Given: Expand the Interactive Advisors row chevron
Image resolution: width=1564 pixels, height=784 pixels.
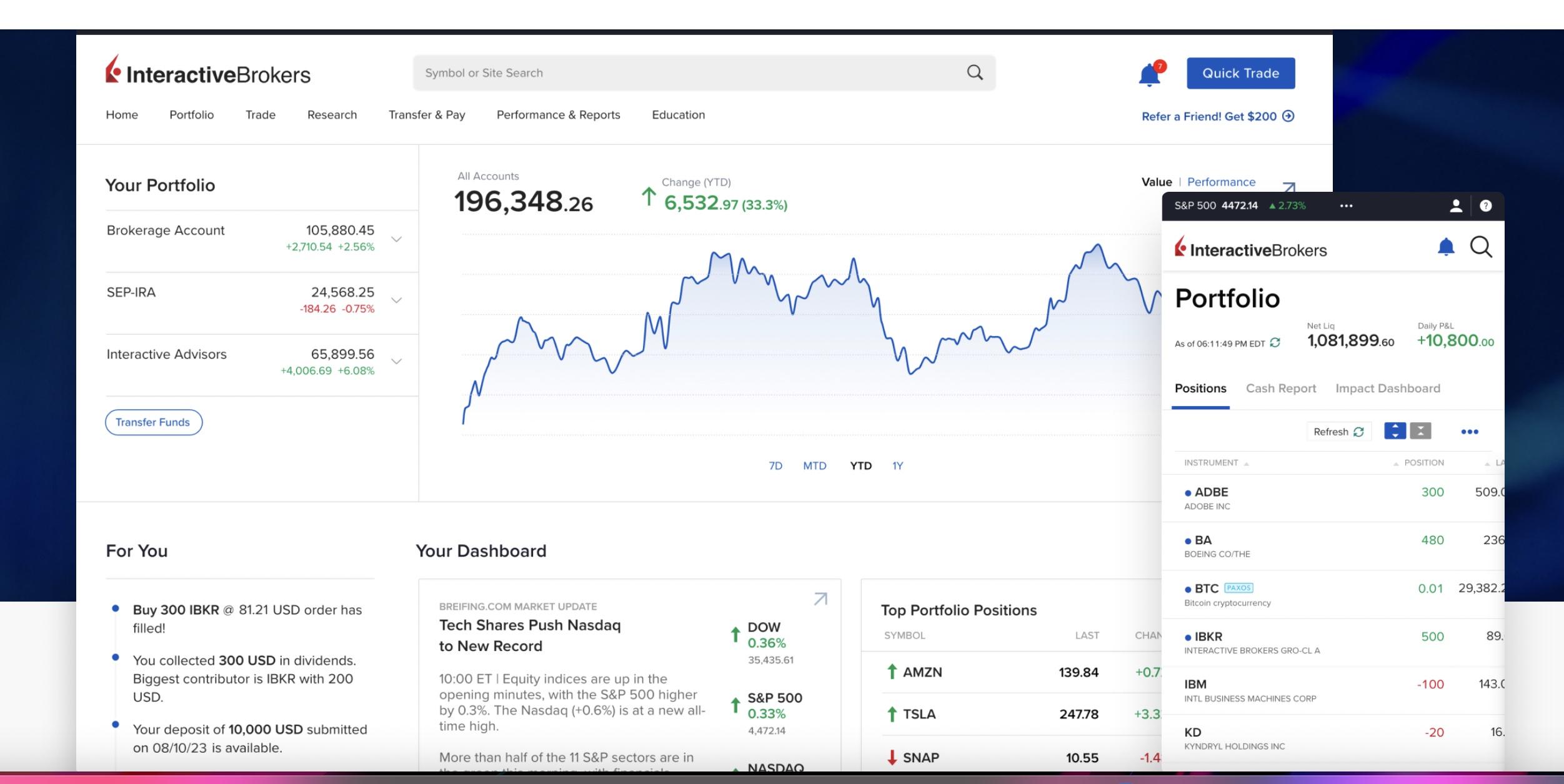Looking at the screenshot, I should click(396, 362).
